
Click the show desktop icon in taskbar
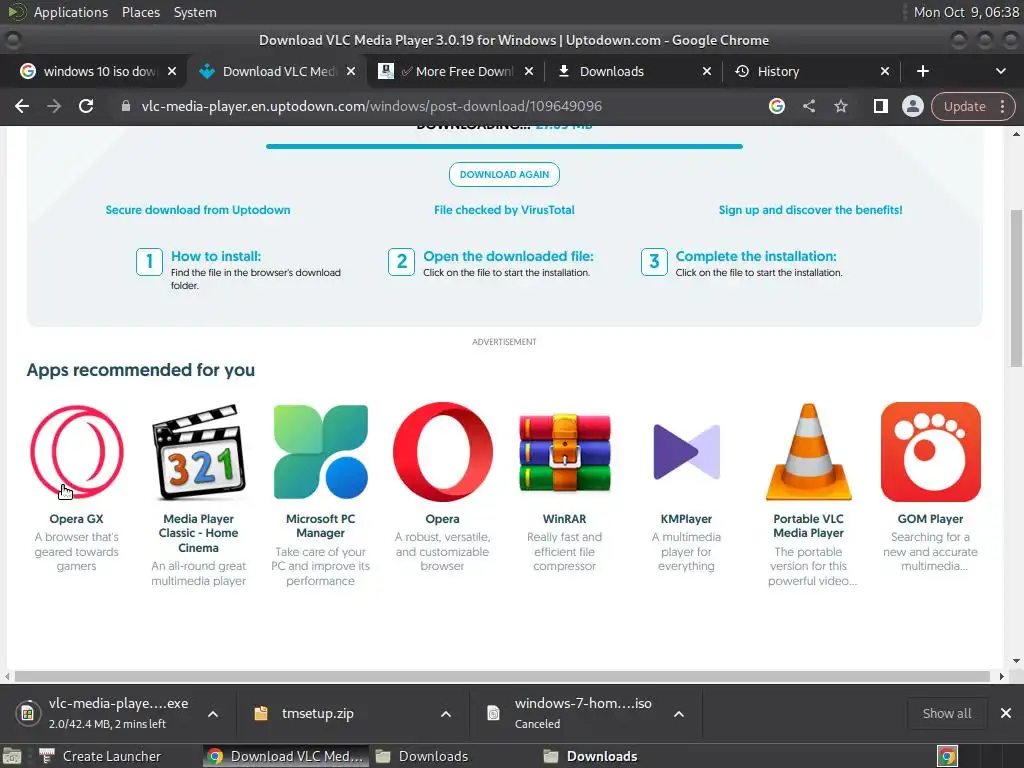pos(12,756)
